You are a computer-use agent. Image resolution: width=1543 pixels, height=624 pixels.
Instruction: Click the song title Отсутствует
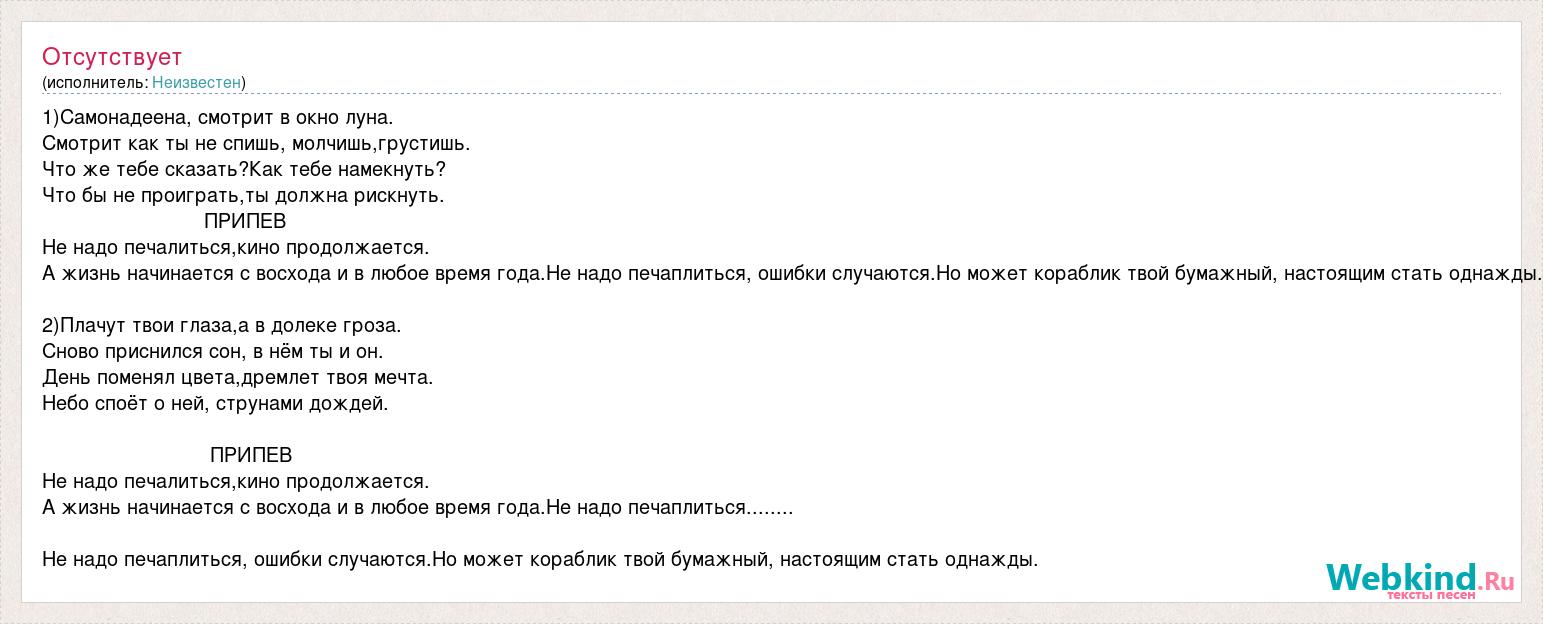click(x=112, y=57)
